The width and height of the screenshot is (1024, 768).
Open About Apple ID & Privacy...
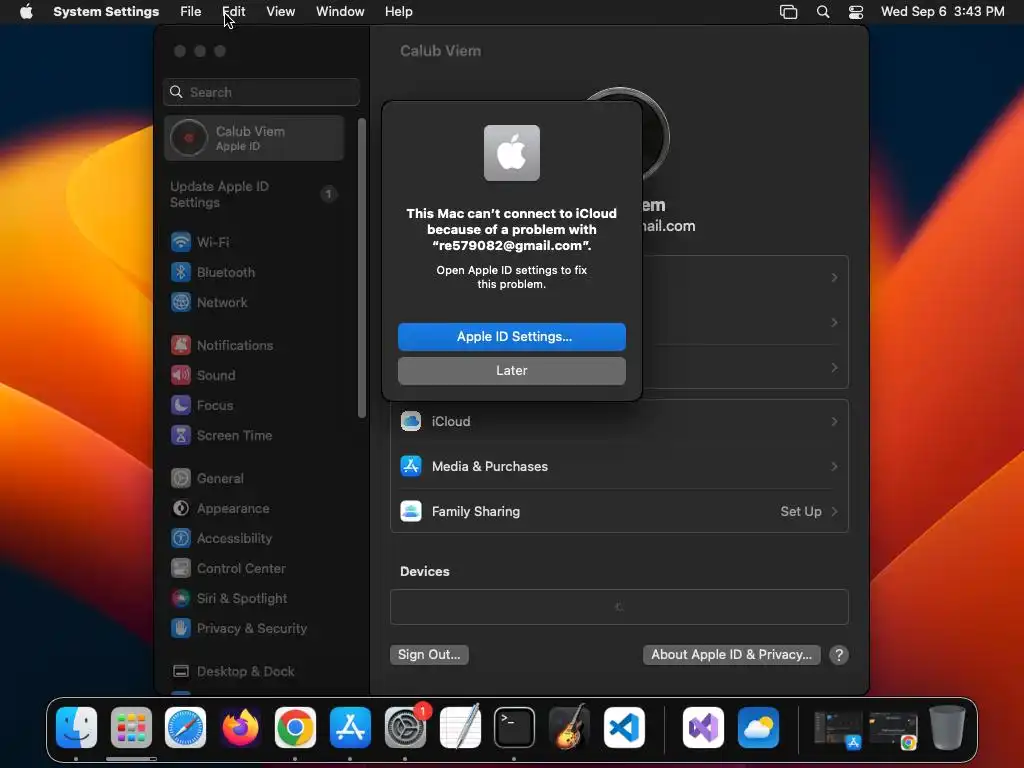tap(731, 654)
